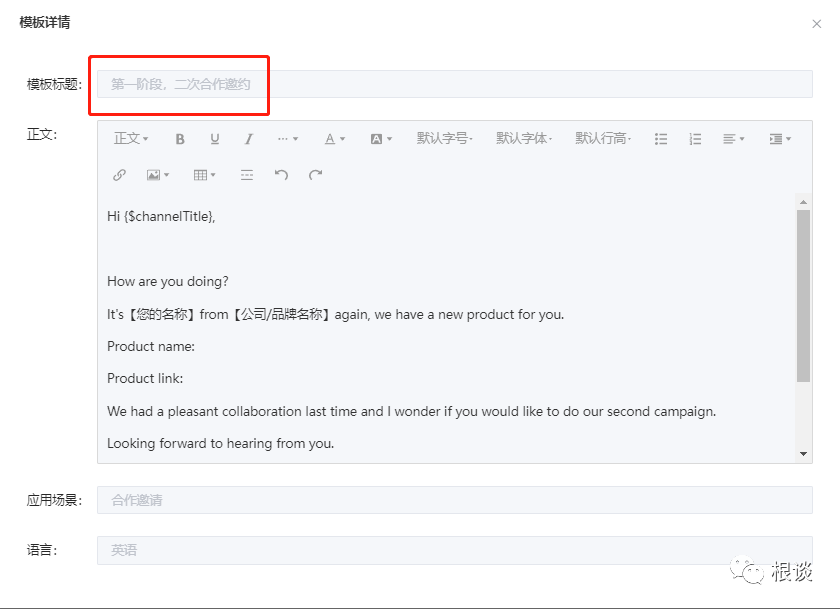Open the 默认行高 line height dropdown

pos(603,139)
